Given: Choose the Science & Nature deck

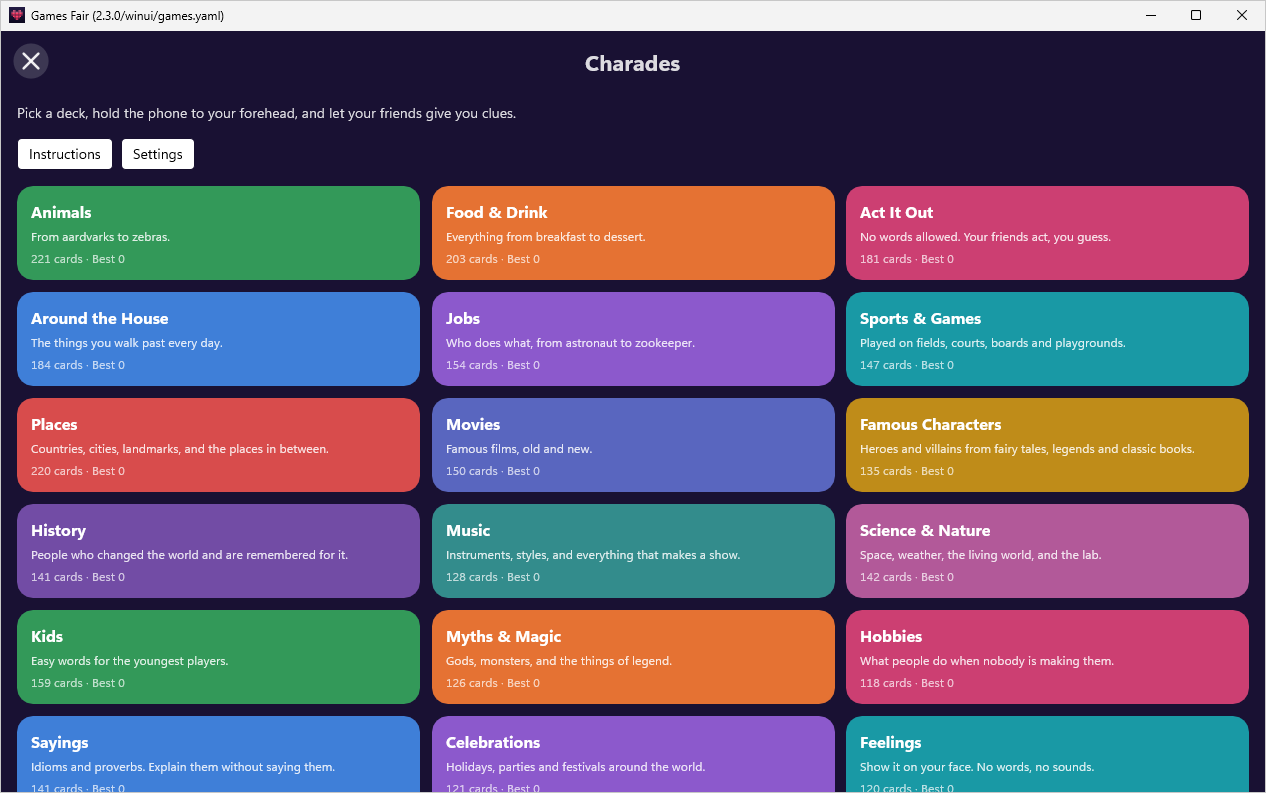Looking at the screenshot, I should pos(1047,551).
